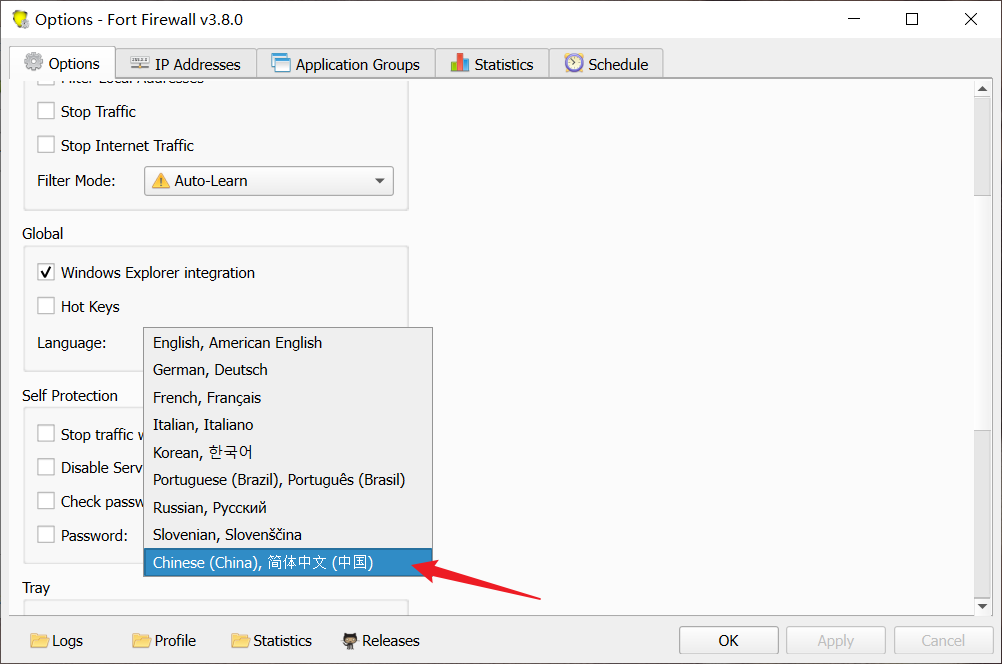The width and height of the screenshot is (1002, 664).
Task: Click the Schedule tab clock icon
Action: (574, 64)
